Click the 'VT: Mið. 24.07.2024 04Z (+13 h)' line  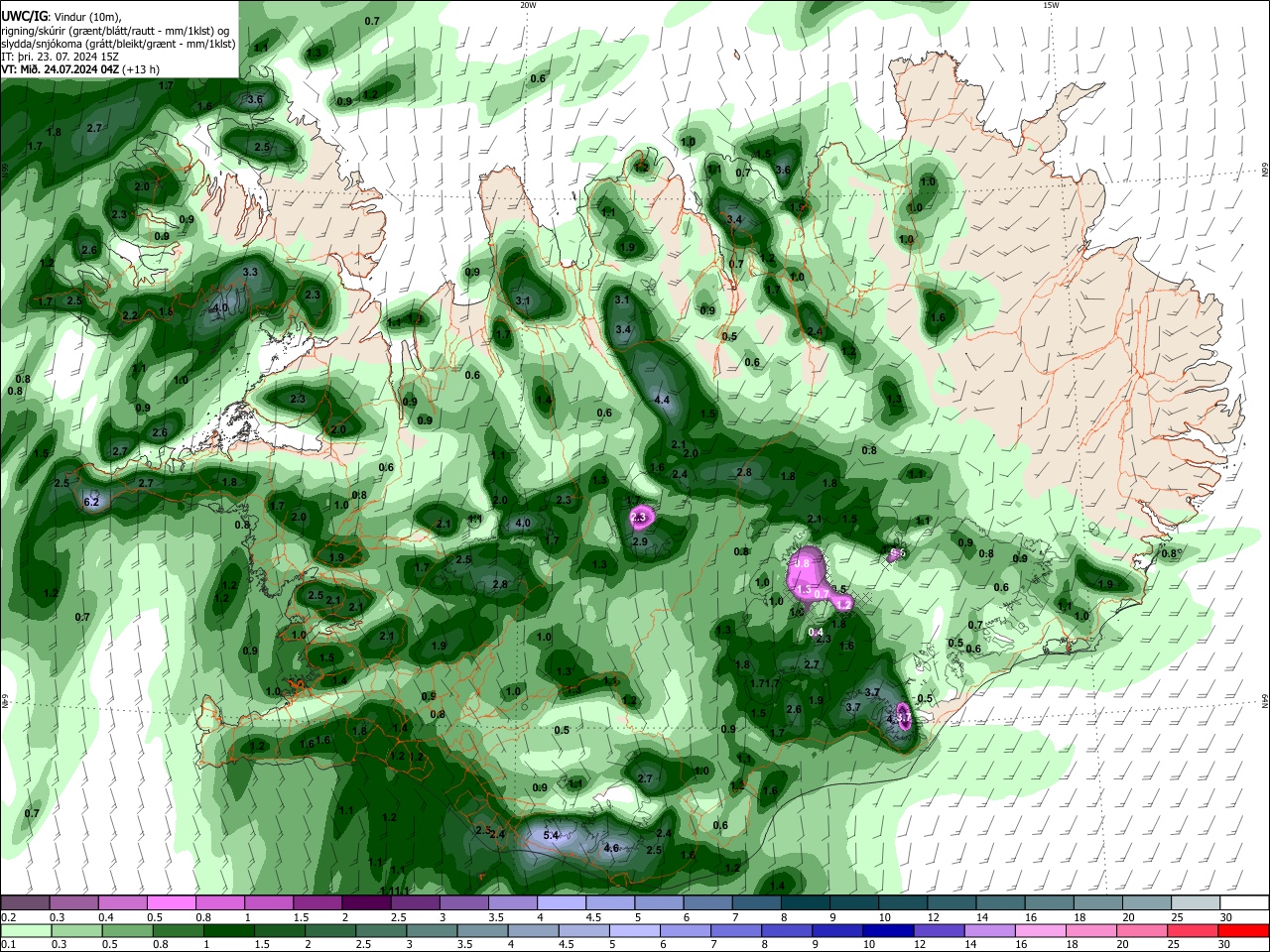[x=80, y=69]
